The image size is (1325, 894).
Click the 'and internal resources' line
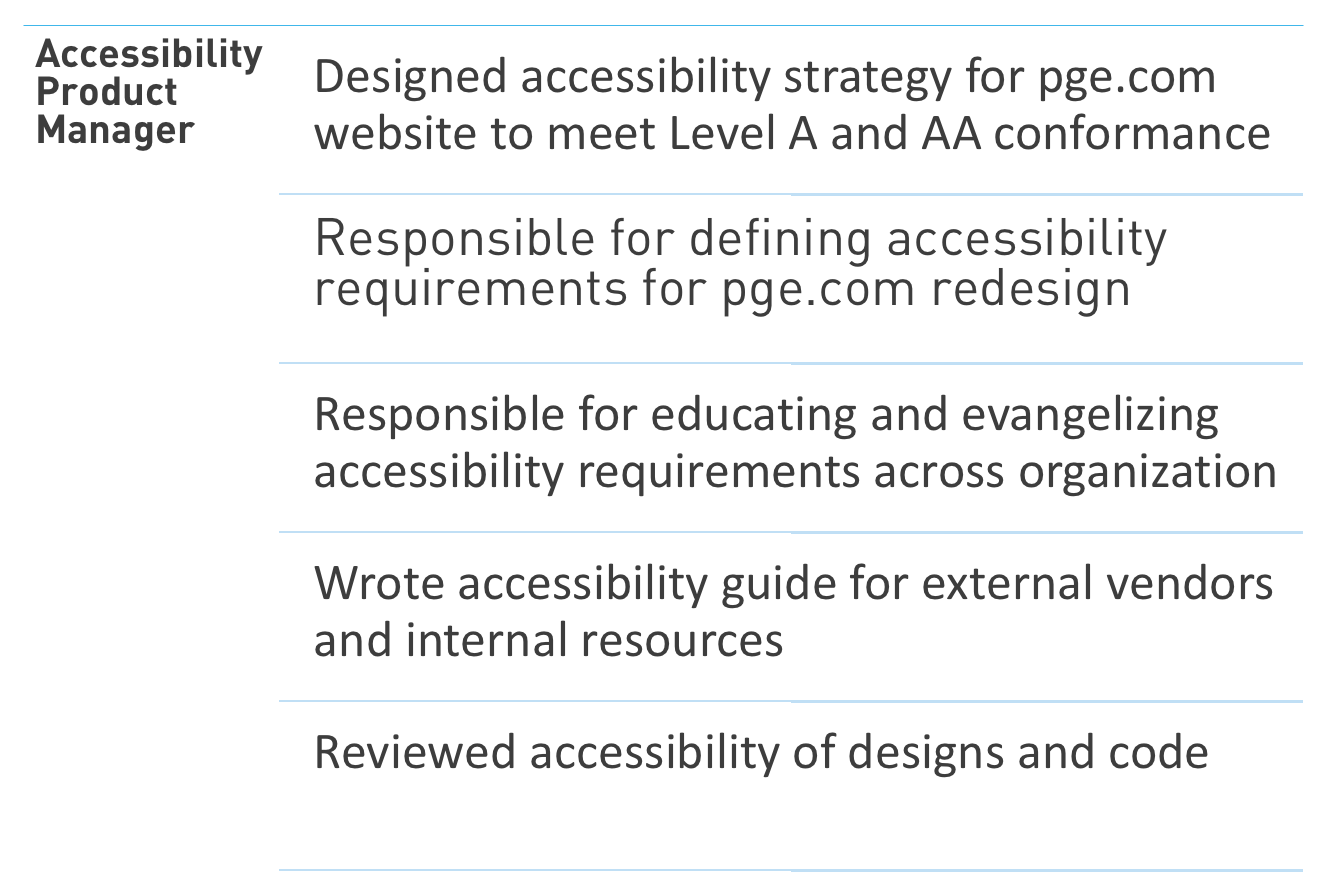548,640
